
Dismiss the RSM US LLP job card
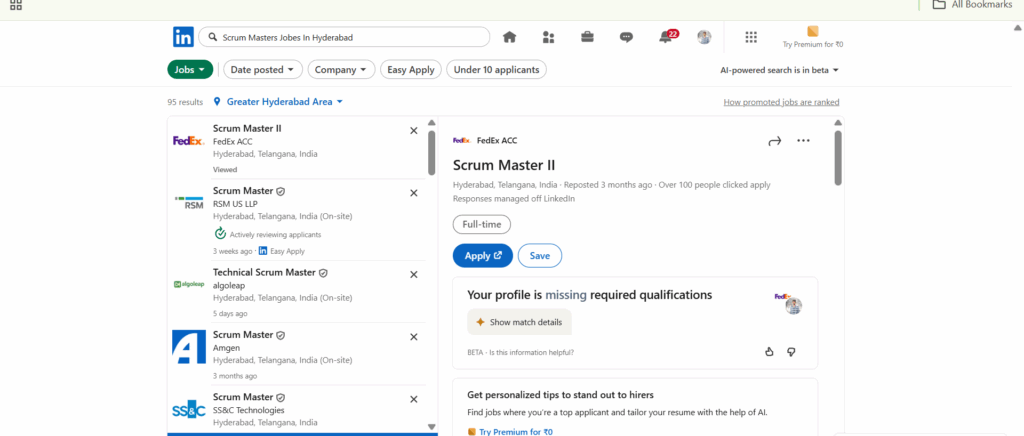pyautogui.click(x=413, y=193)
